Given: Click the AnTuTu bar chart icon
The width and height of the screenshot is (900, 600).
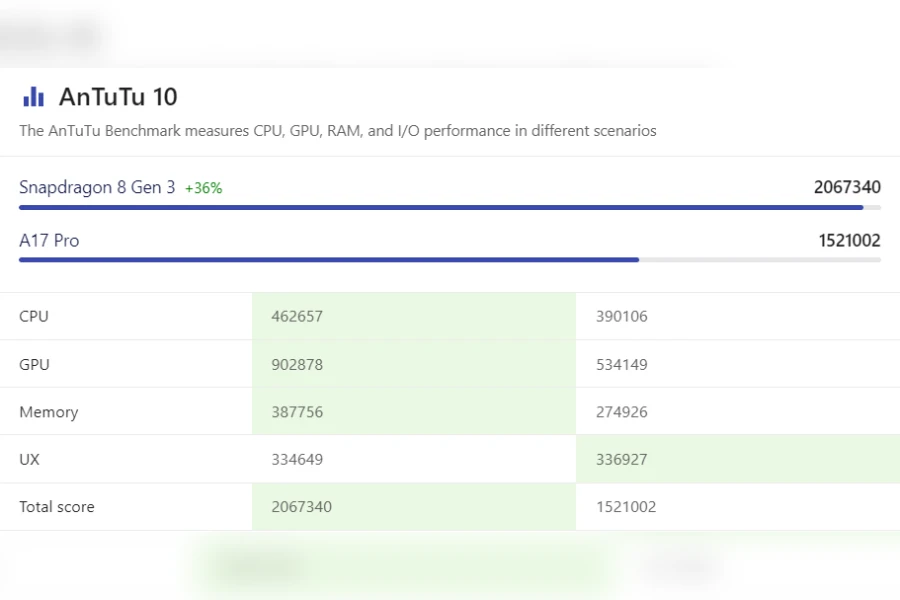Looking at the screenshot, I should [33, 96].
